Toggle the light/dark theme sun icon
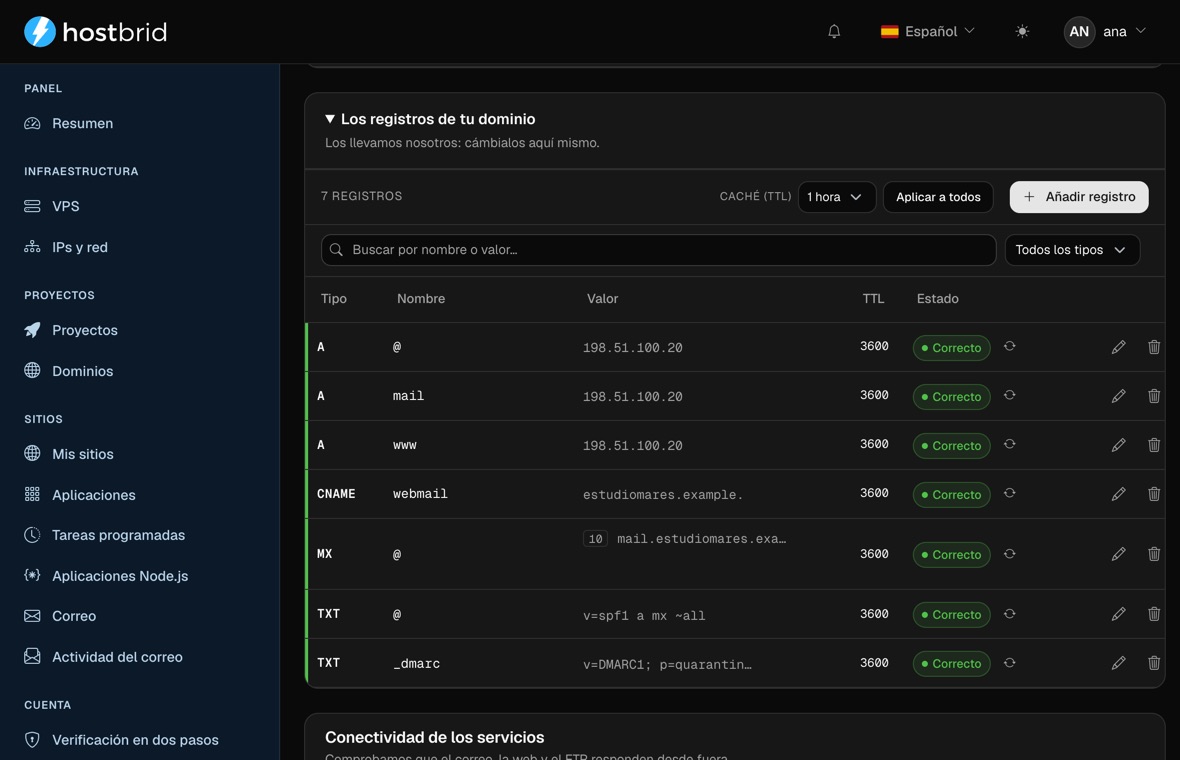The width and height of the screenshot is (1180, 760). click(1022, 32)
